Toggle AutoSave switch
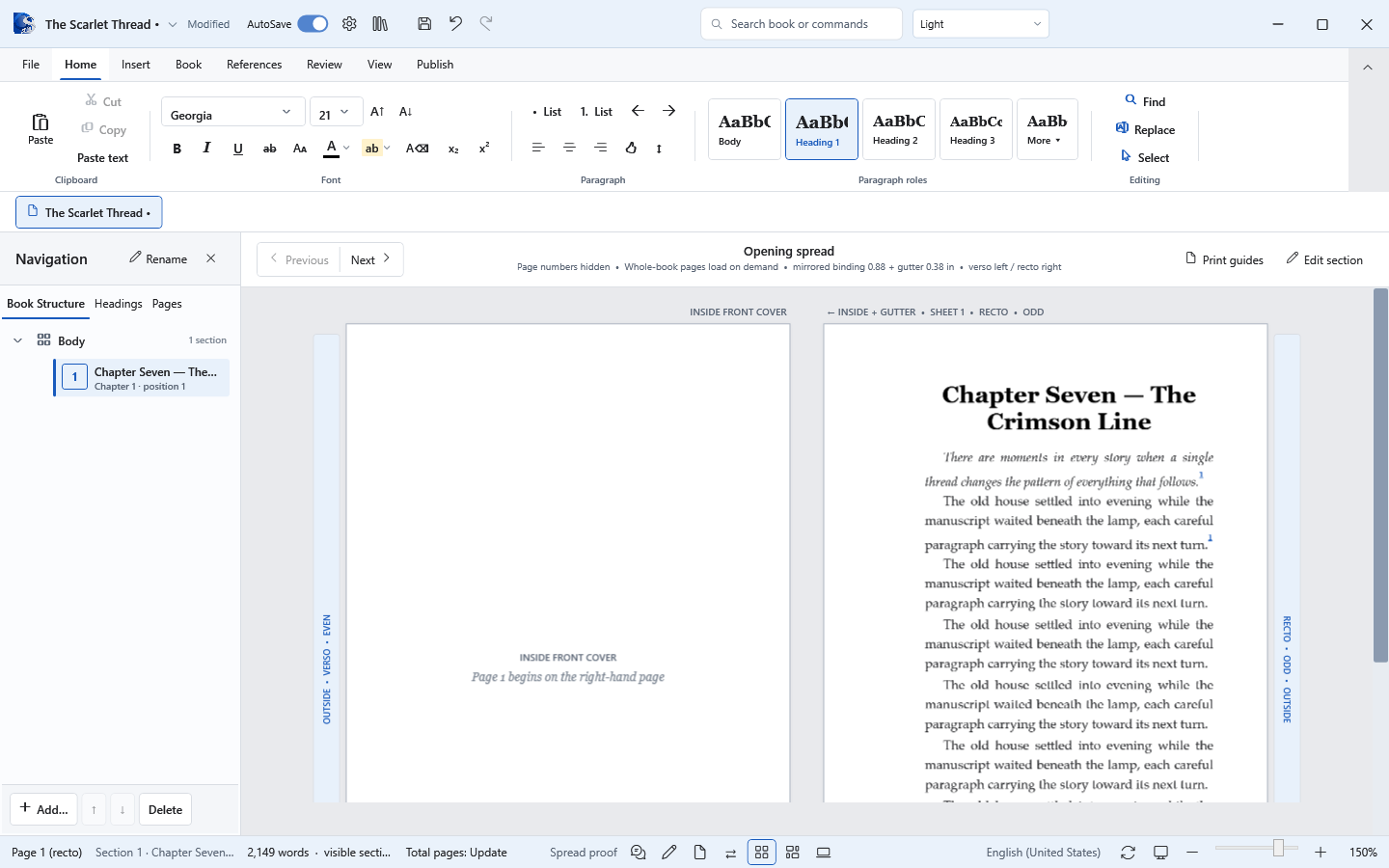The width and height of the screenshot is (1389, 868). (313, 24)
